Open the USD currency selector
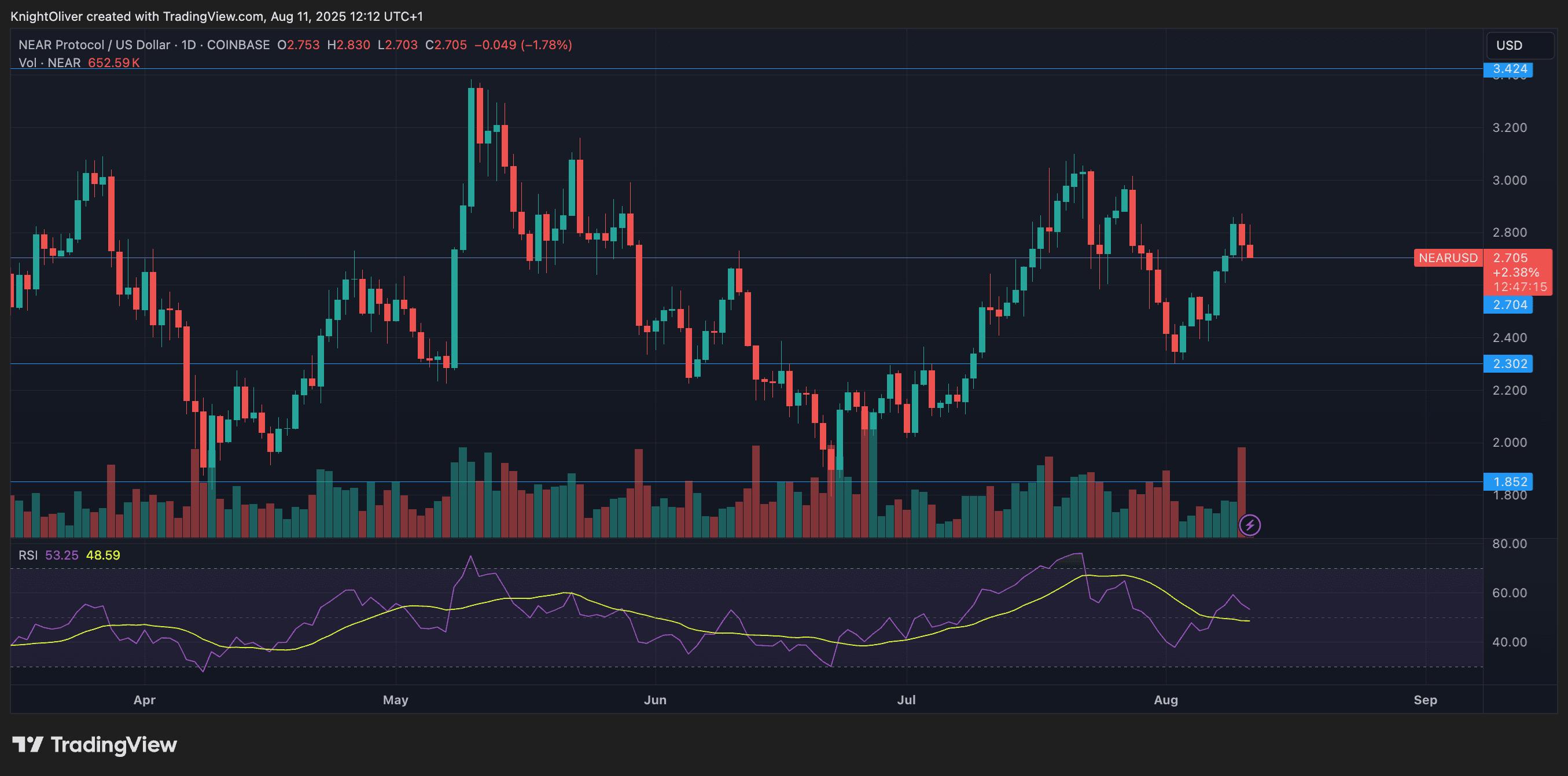Image resolution: width=1568 pixels, height=776 pixels. 1519,46
